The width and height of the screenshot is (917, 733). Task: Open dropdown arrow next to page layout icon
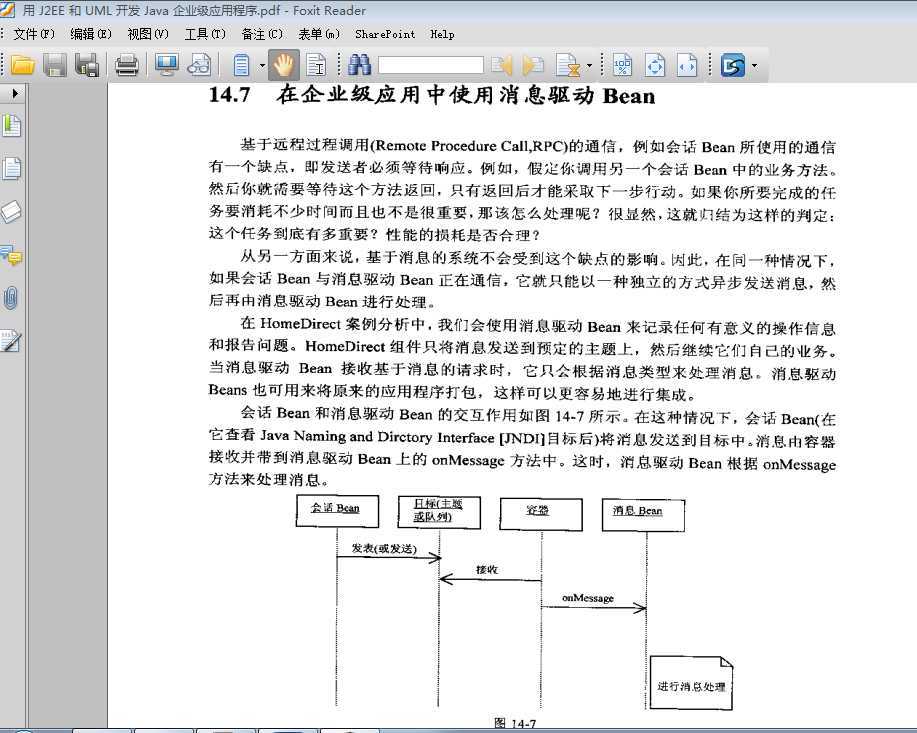point(263,66)
